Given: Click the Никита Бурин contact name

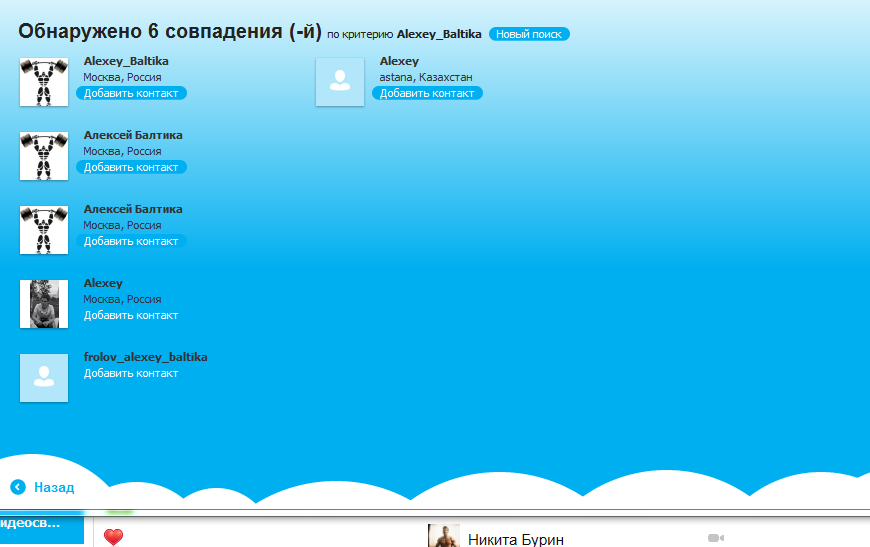Looking at the screenshot, I should [x=516, y=539].
